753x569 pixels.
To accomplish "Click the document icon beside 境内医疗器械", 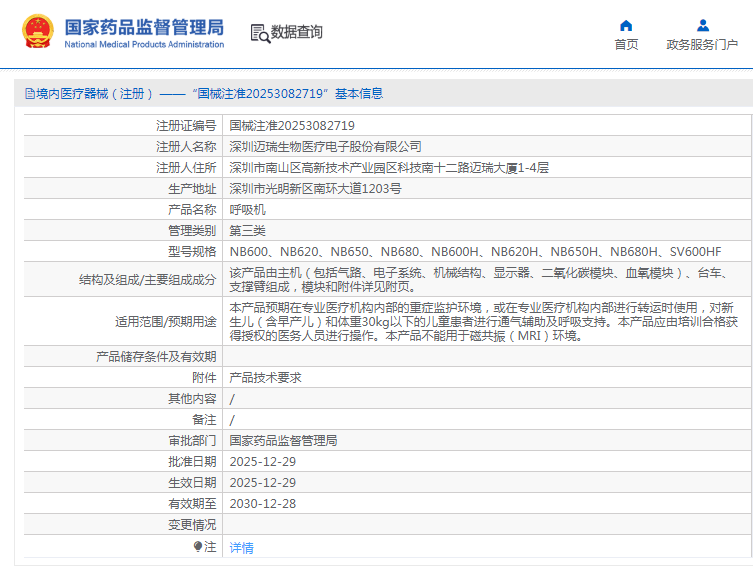I will pyautogui.click(x=29, y=94).
